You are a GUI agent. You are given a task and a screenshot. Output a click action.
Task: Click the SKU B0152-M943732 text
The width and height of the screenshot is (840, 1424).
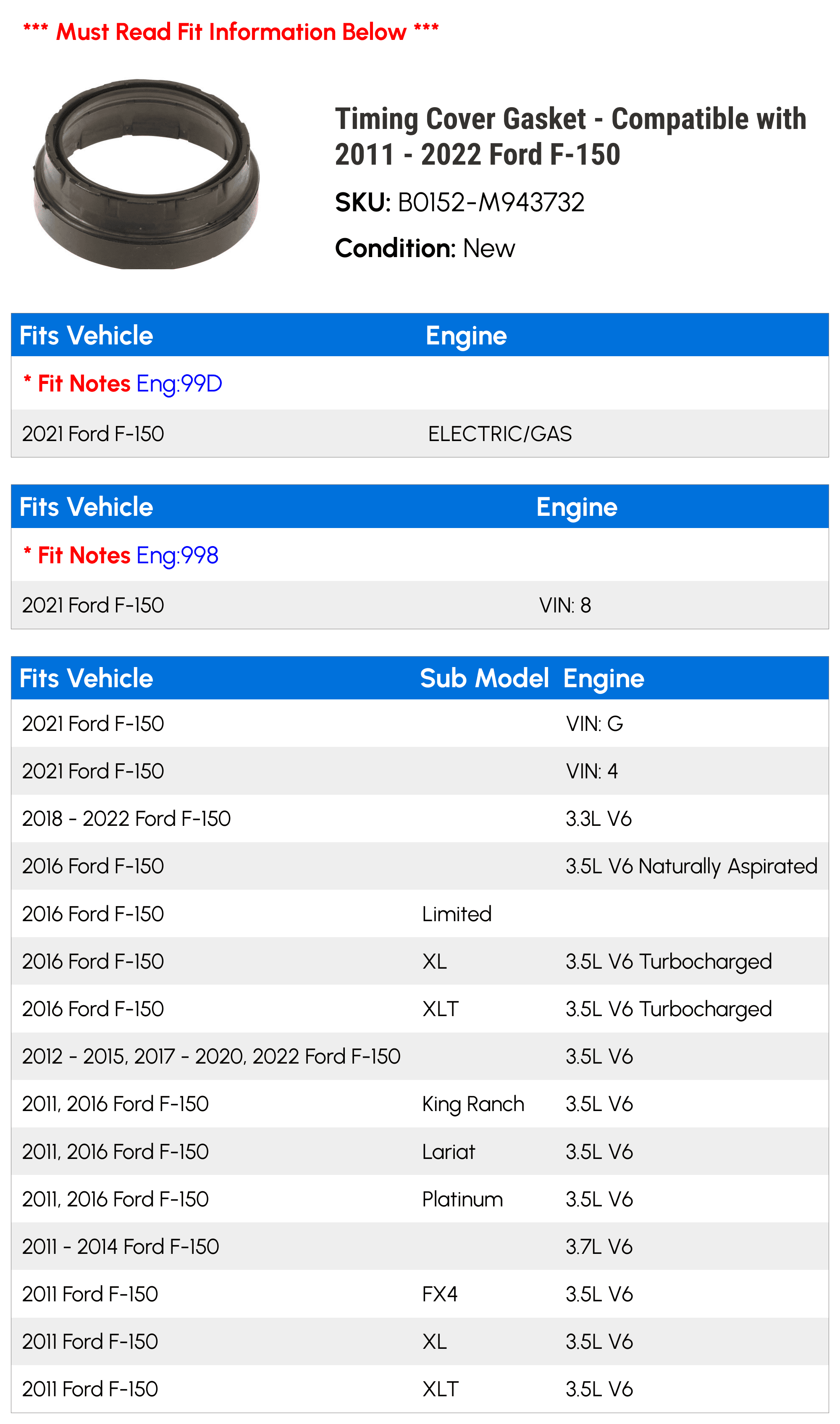click(x=459, y=202)
